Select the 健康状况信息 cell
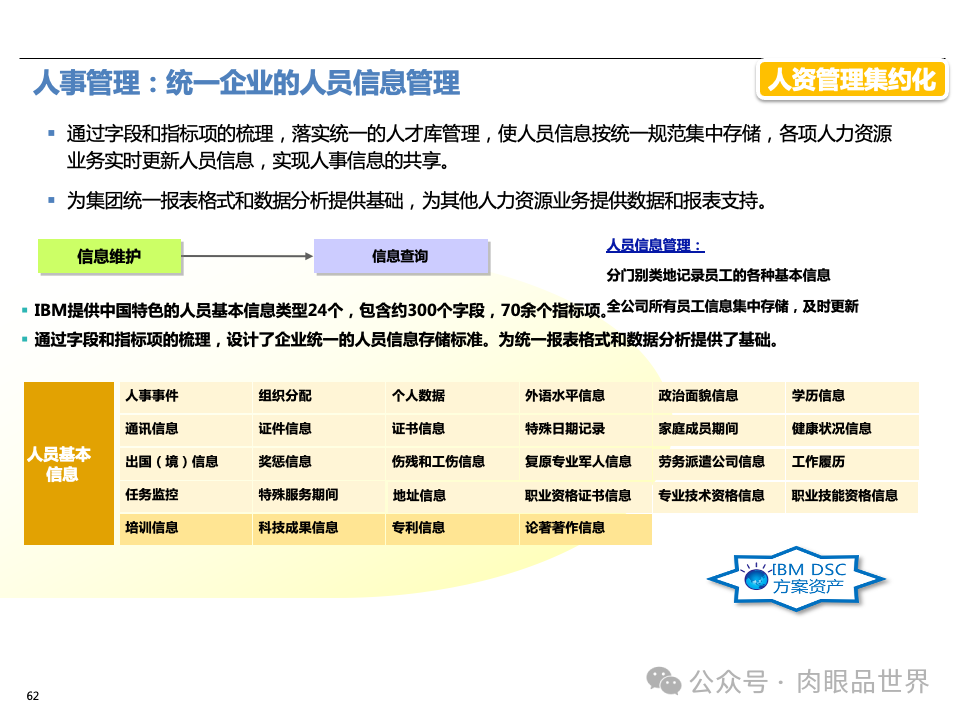Viewport: 960px width, 720px height. (852, 430)
